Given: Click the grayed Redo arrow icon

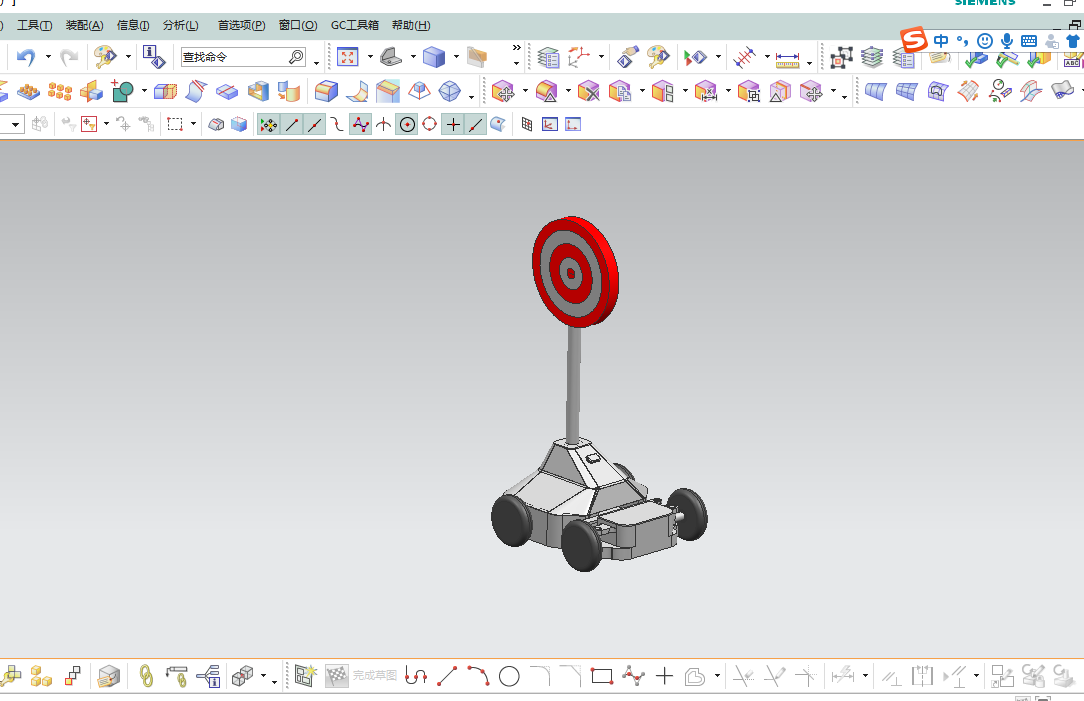Looking at the screenshot, I should [68, 57].
